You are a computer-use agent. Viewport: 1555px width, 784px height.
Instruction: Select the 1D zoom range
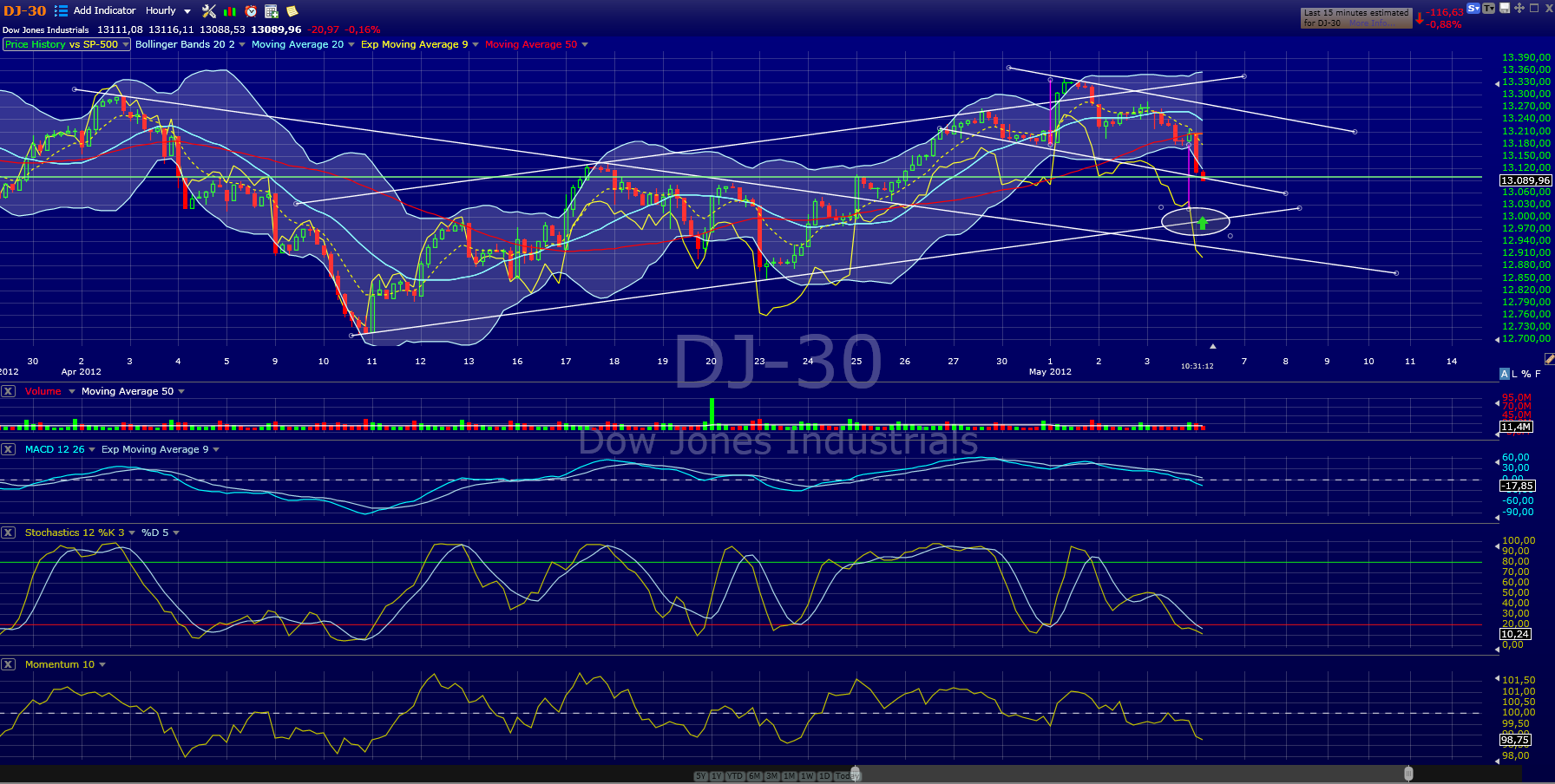pyautogui.click(x=824, y=776)
